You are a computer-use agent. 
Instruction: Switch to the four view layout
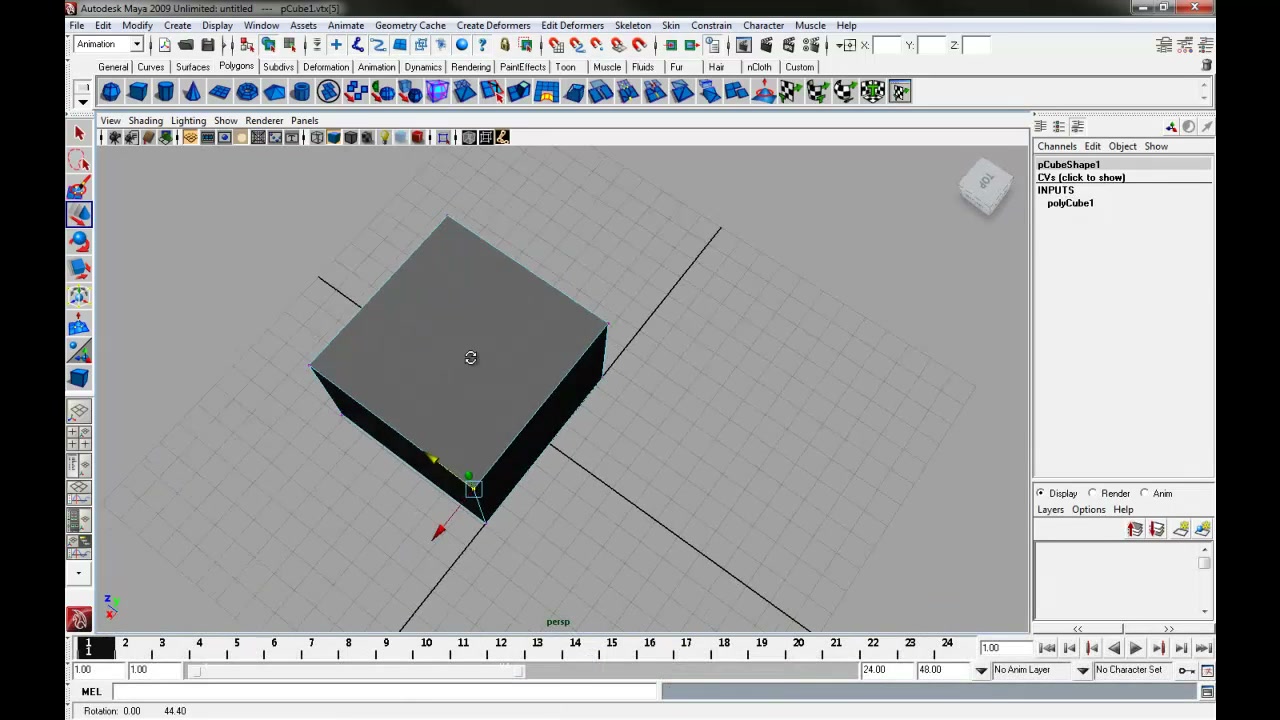pos(79,437)
